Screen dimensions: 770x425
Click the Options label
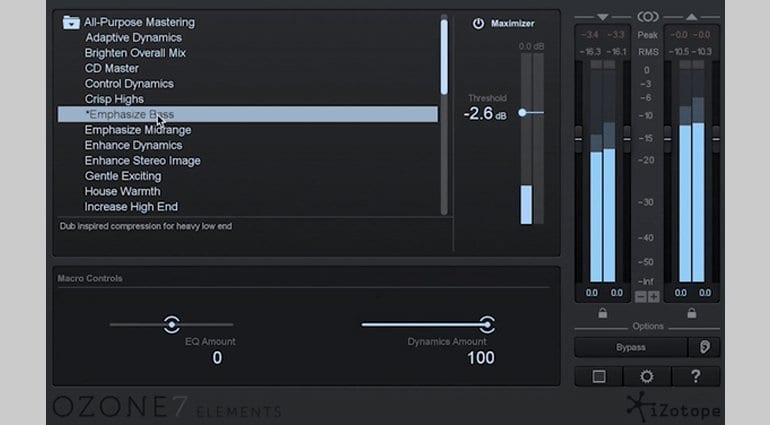pyautogui.click(x=648, y=326)
